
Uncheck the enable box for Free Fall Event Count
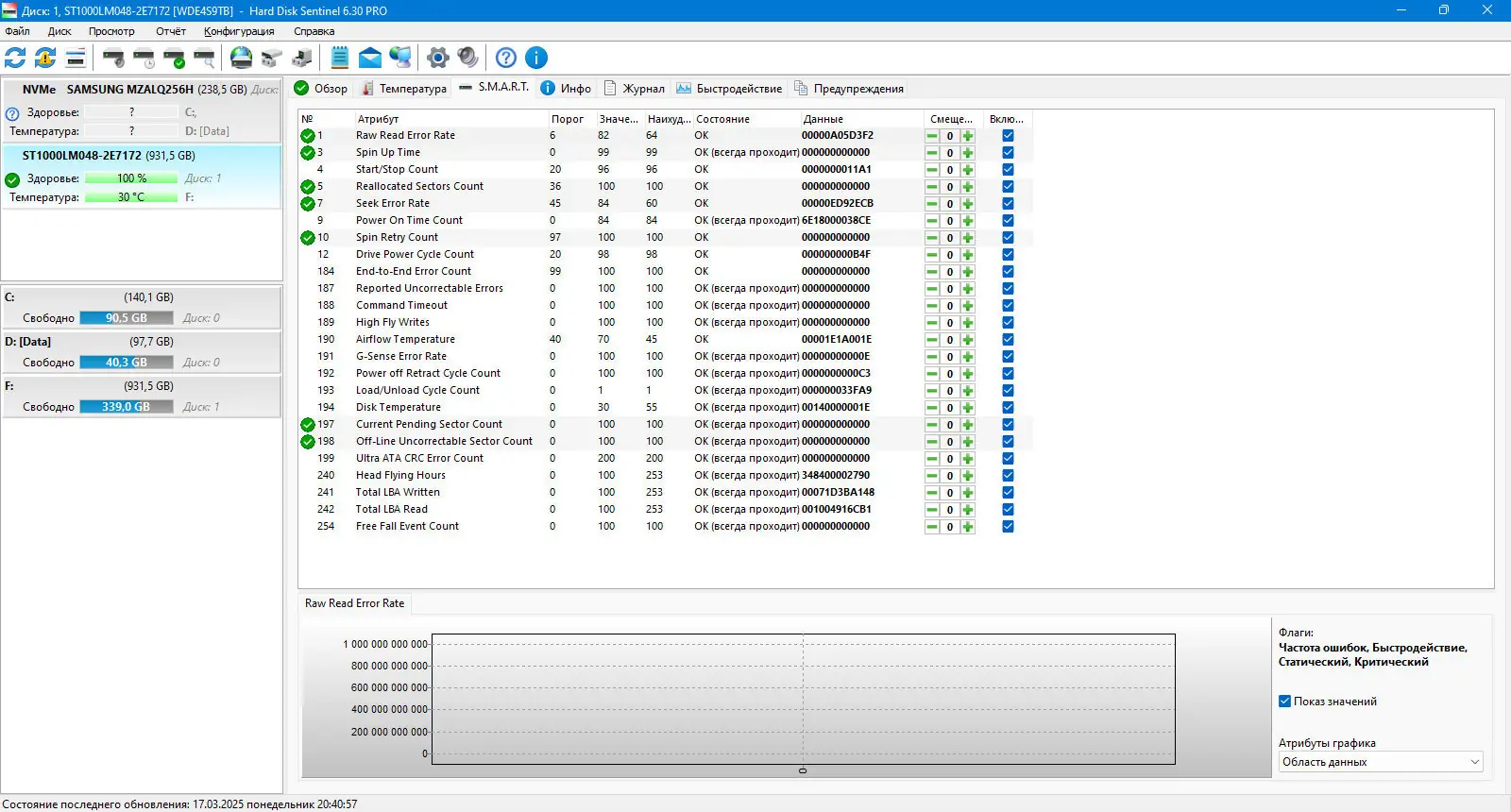[1008, 527]
